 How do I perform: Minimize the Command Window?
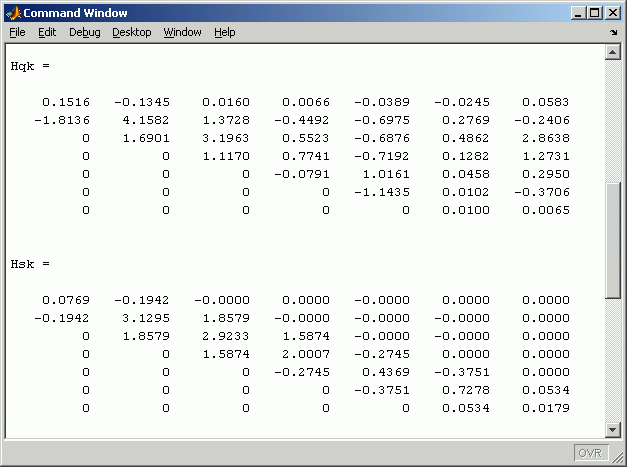(580, 12)
